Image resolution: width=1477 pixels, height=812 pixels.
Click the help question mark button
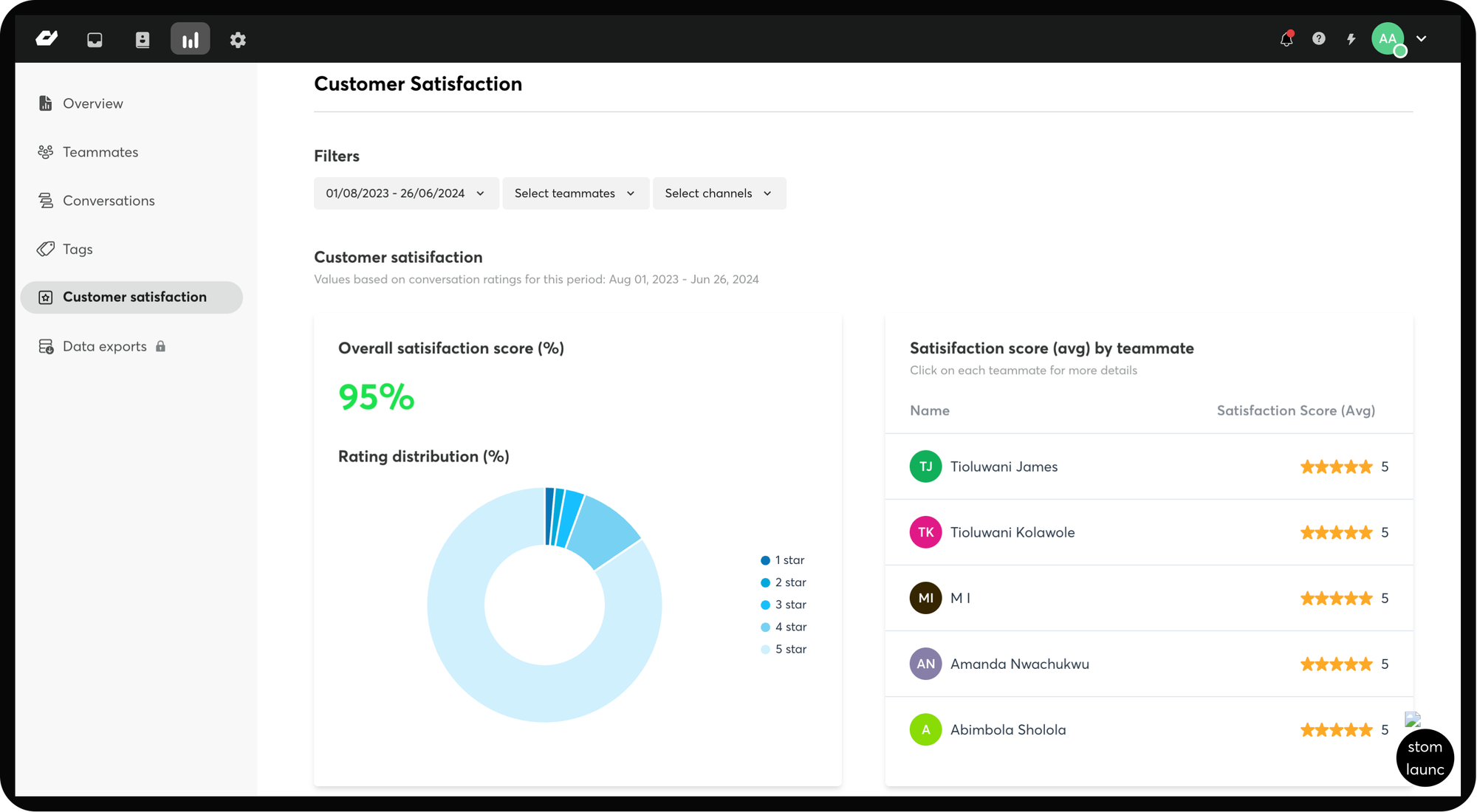tap(1318, 38)
